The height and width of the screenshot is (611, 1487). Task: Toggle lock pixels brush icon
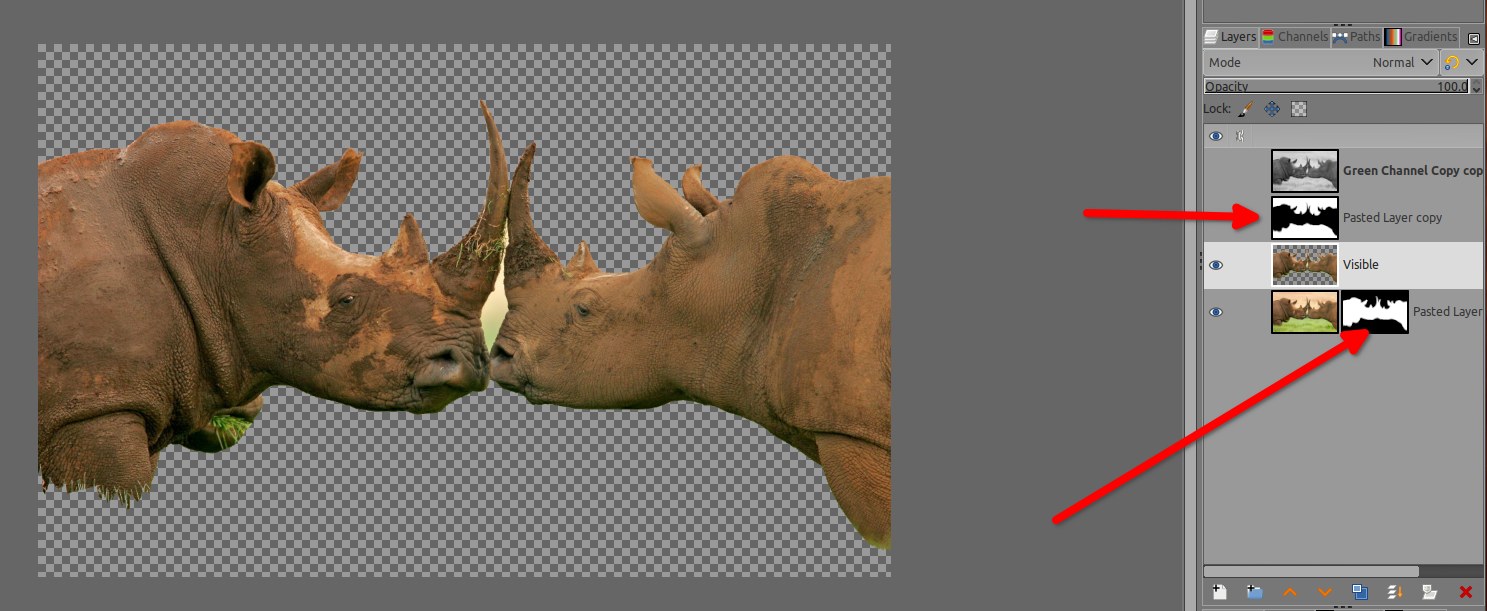(x=1246, y=109)
